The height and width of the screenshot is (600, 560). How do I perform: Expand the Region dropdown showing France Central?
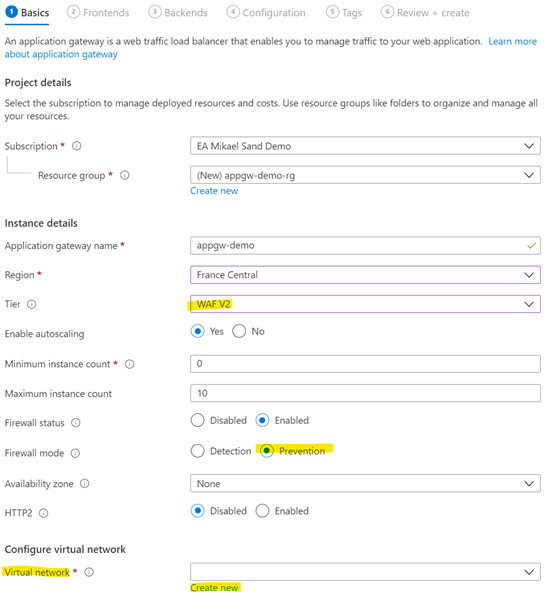(365, 275)
